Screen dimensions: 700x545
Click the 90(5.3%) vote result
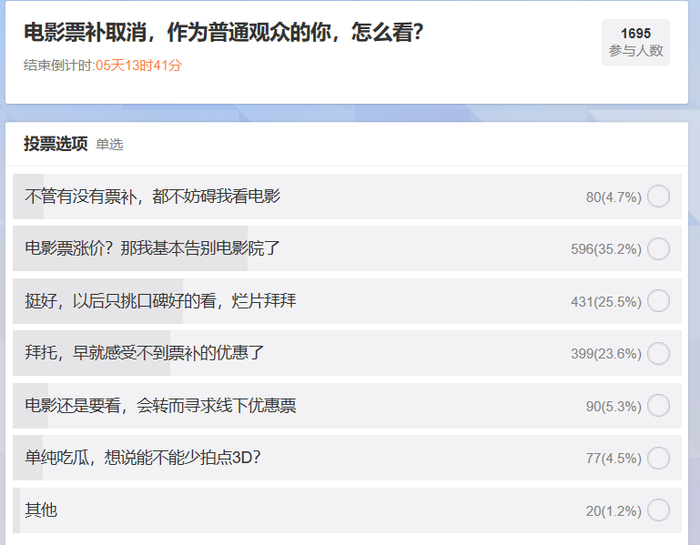point(613,406)
